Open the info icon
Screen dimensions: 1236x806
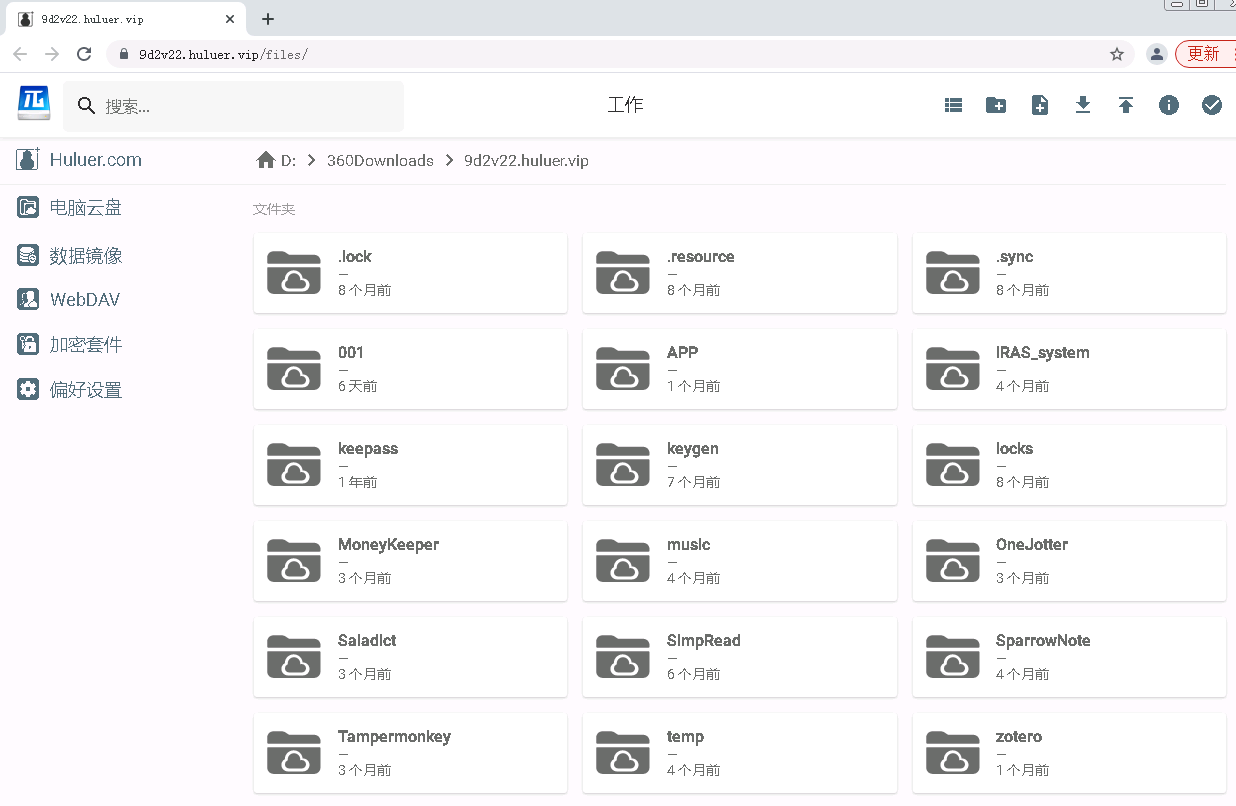point(1169,105)
